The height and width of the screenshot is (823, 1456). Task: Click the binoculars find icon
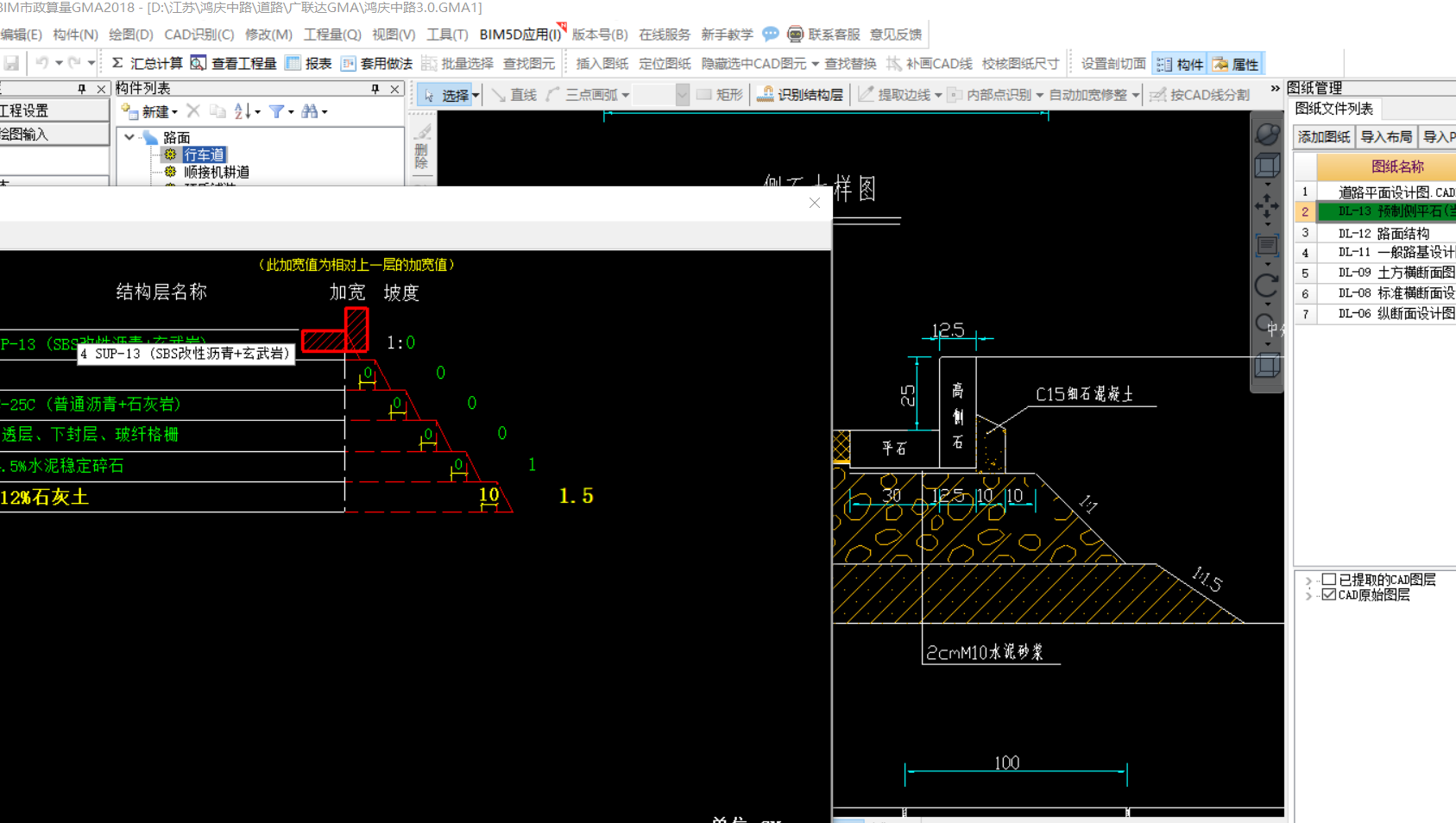click(309, 111)
